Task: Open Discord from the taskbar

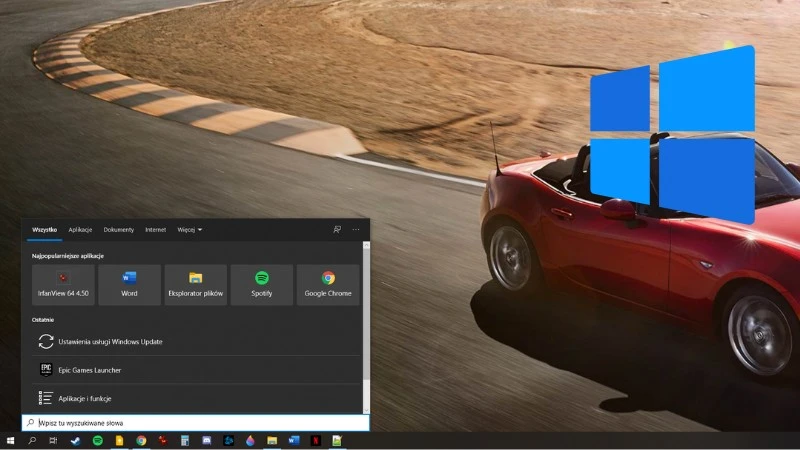Action: [x=207, y=440]
